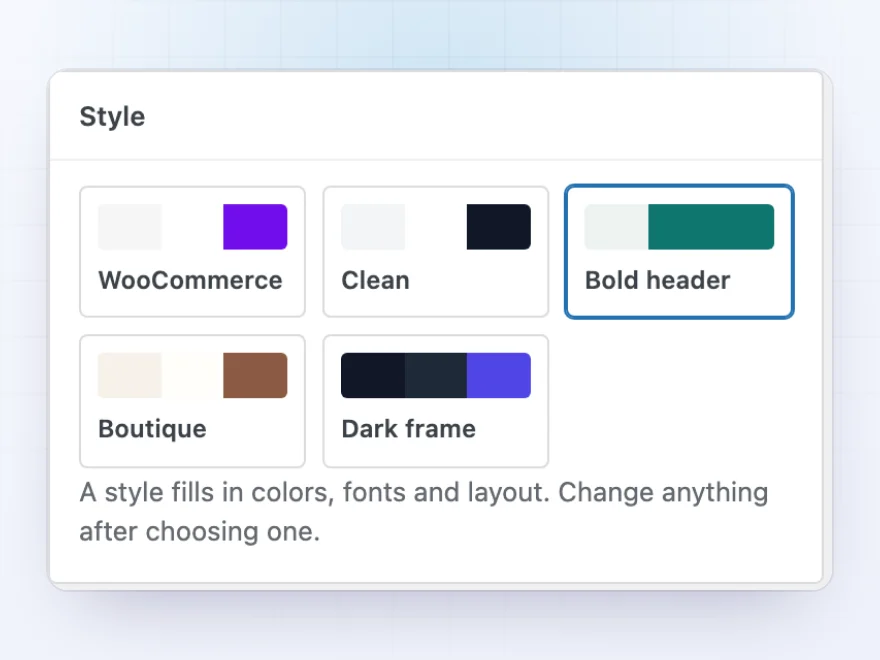880x660 pixels.
Task: Click the brown swatch in Boutique
Action: pos(255,375)
